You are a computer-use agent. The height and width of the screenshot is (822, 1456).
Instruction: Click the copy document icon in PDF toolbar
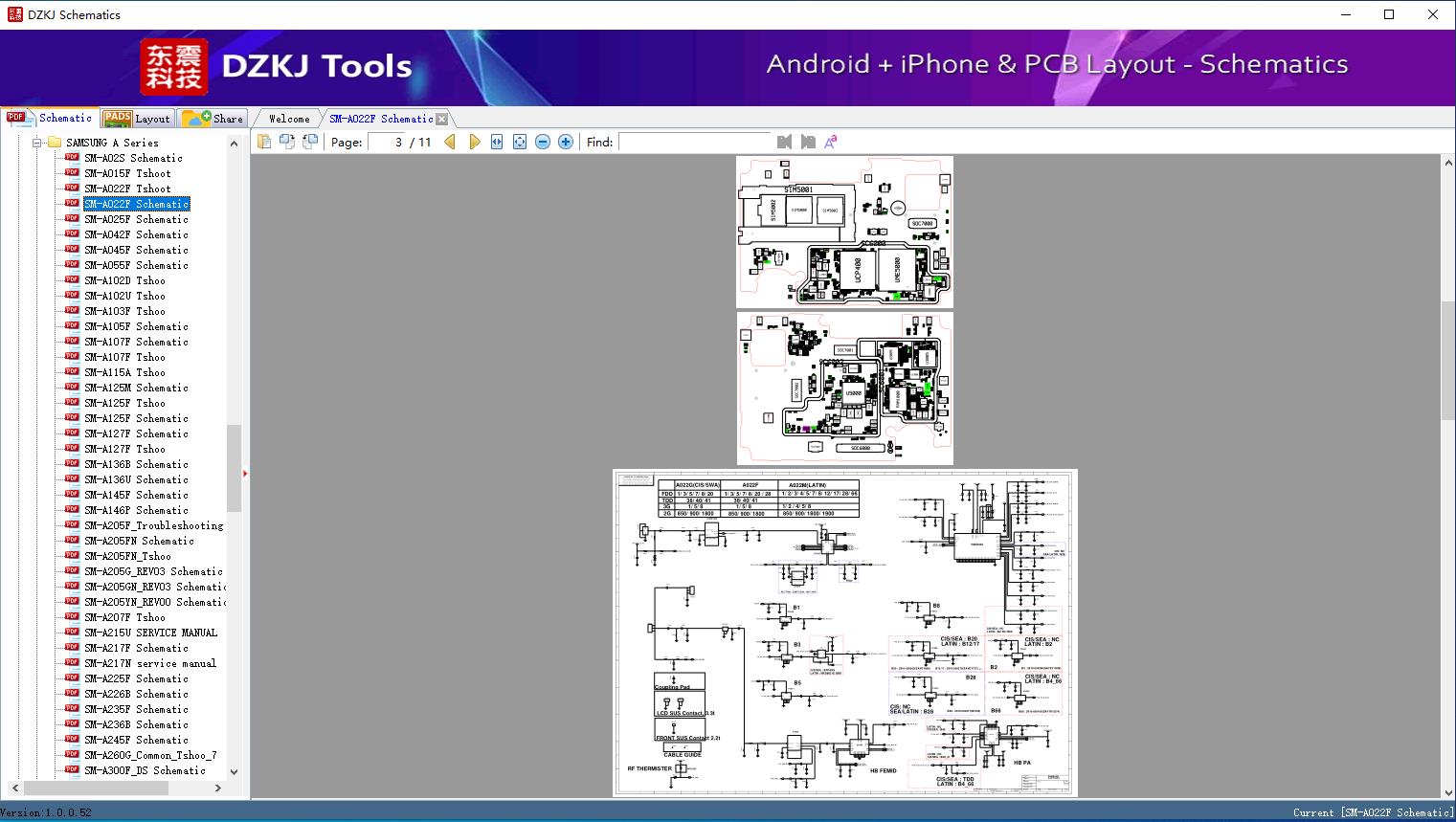pos(264,142)
